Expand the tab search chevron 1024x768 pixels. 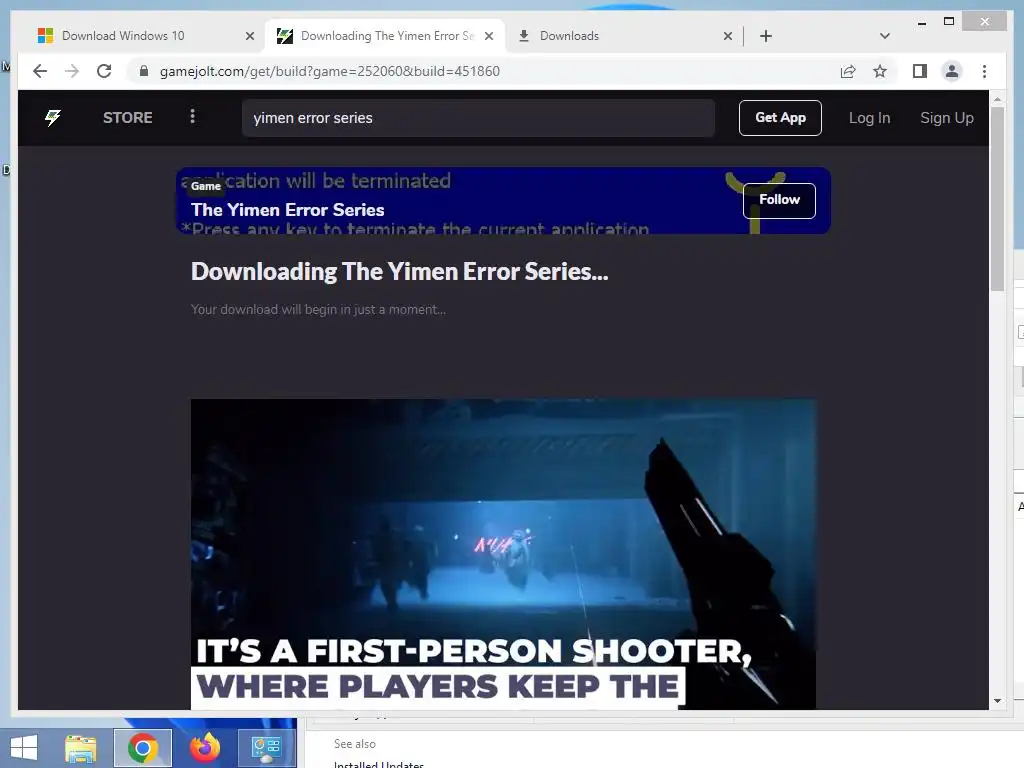click(x=884, y=36)
